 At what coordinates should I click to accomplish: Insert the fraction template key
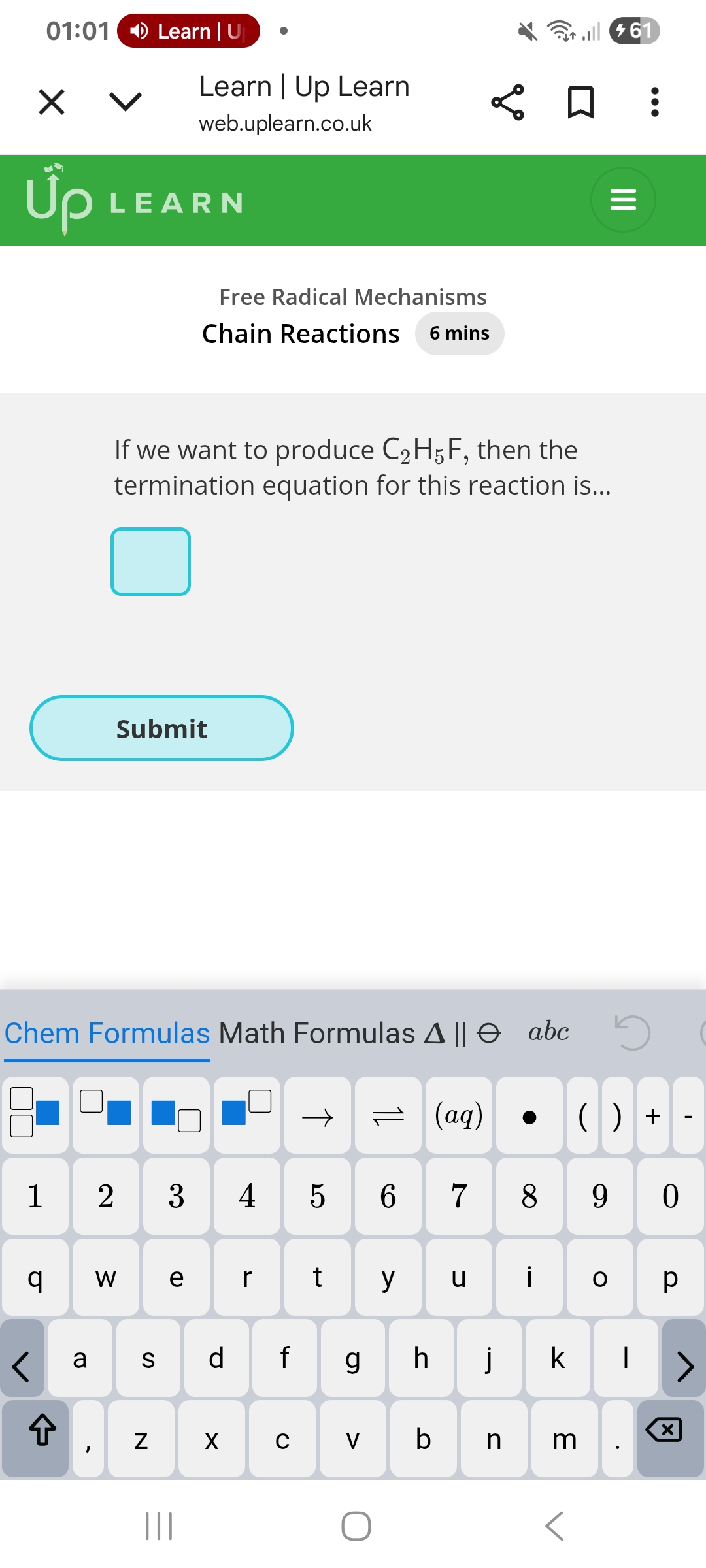pyautogui.click(x=35, y=1113)
